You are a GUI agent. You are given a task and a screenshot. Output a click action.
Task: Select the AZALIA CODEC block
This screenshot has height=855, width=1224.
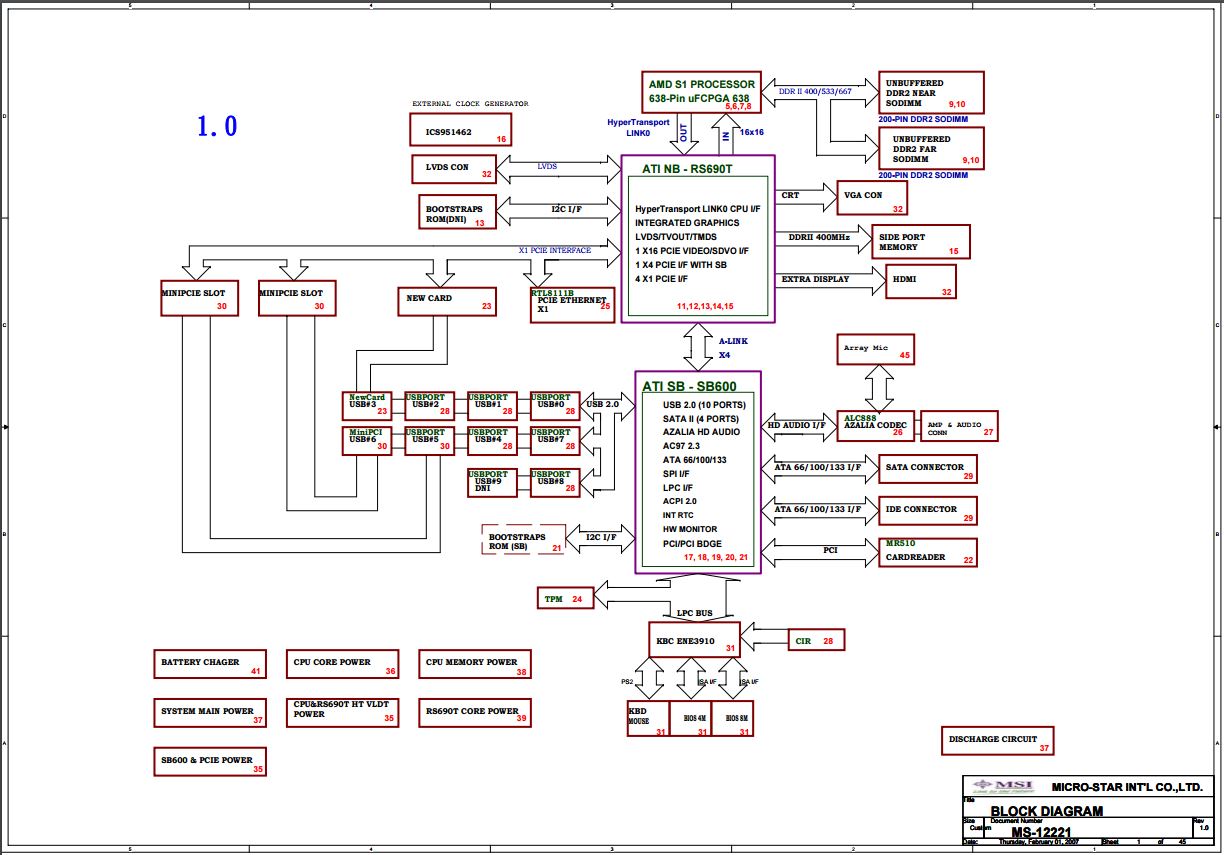(876, 427)
